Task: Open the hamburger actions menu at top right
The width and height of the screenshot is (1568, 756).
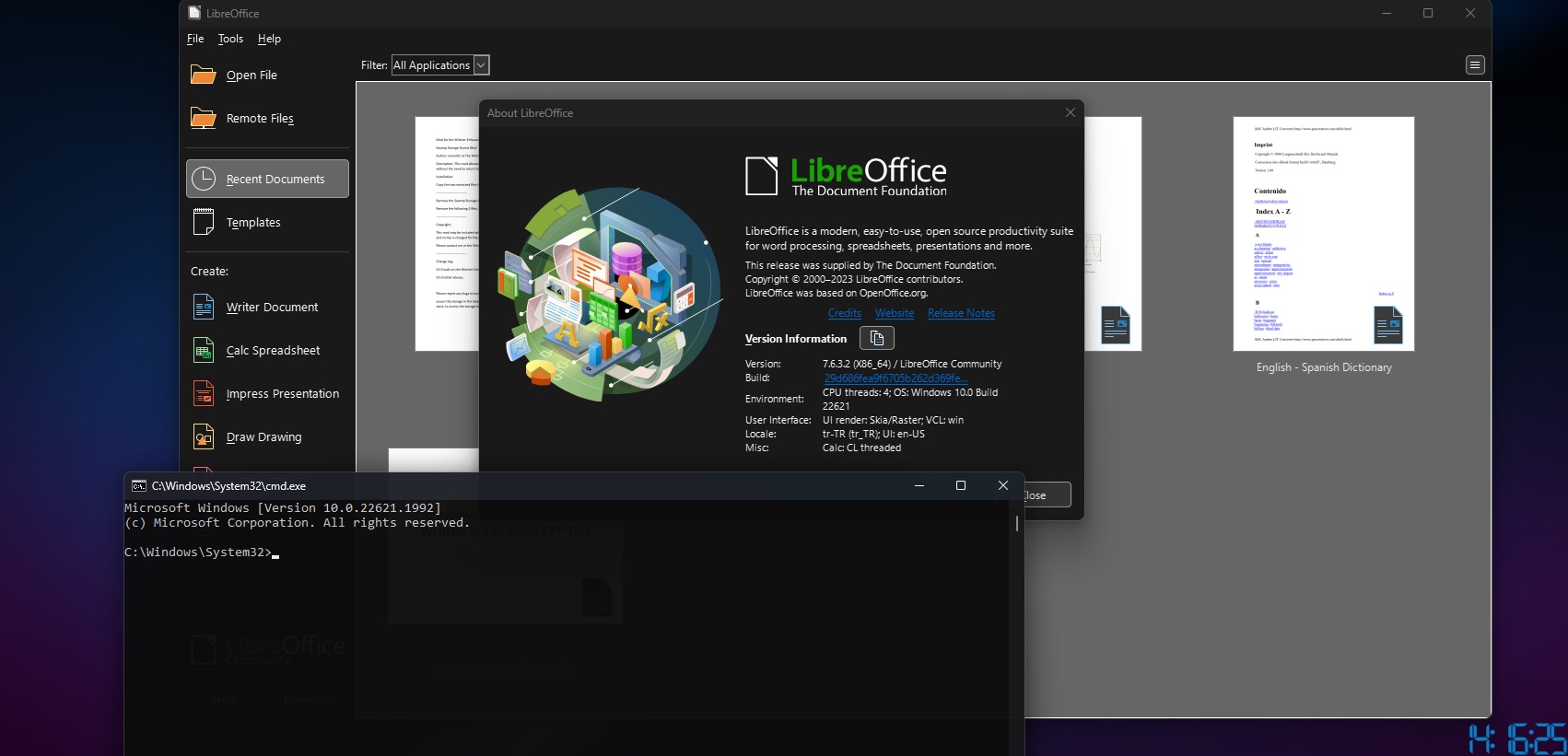Action: 1475,65
